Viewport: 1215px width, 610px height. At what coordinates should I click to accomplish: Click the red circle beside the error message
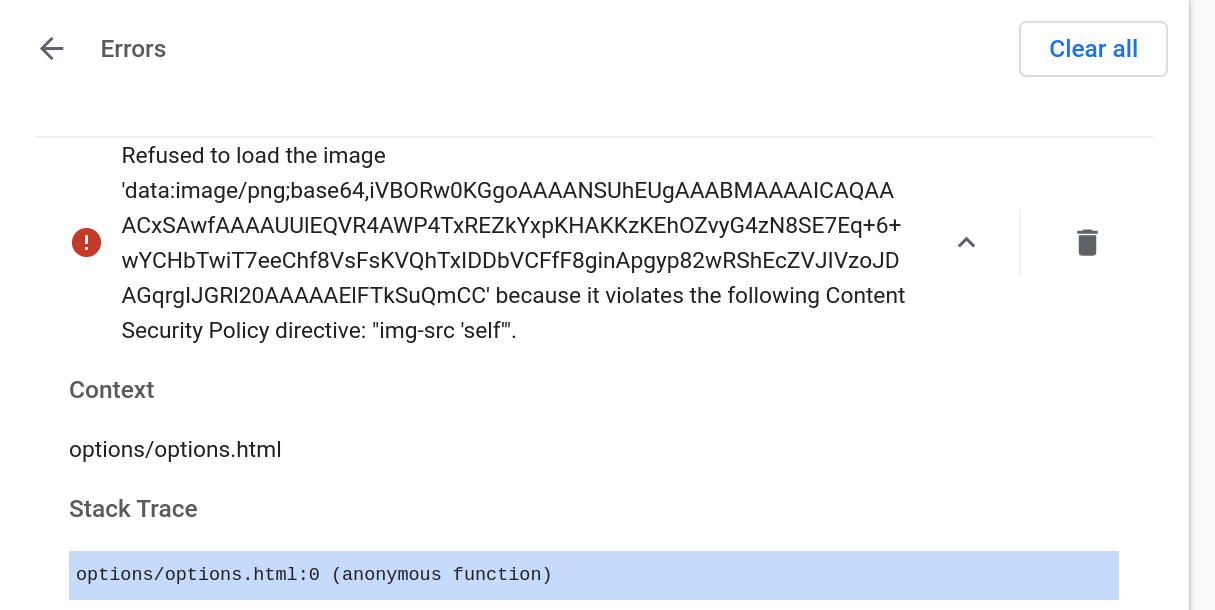click(86, 242)
